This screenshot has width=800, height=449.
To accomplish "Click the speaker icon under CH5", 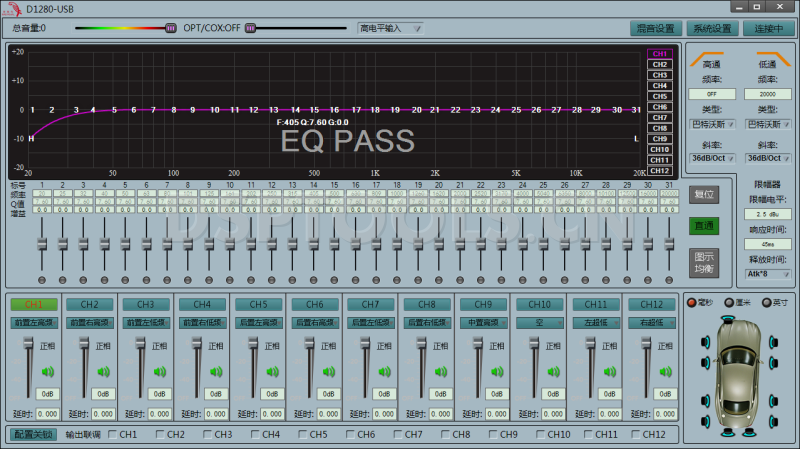I will 271,373.
